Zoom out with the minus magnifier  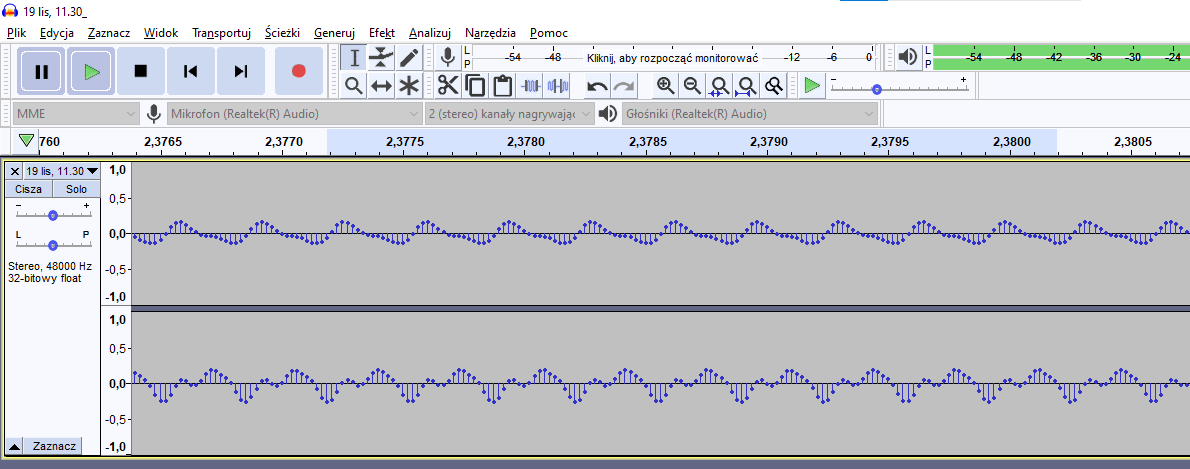(x=692, y=86)
